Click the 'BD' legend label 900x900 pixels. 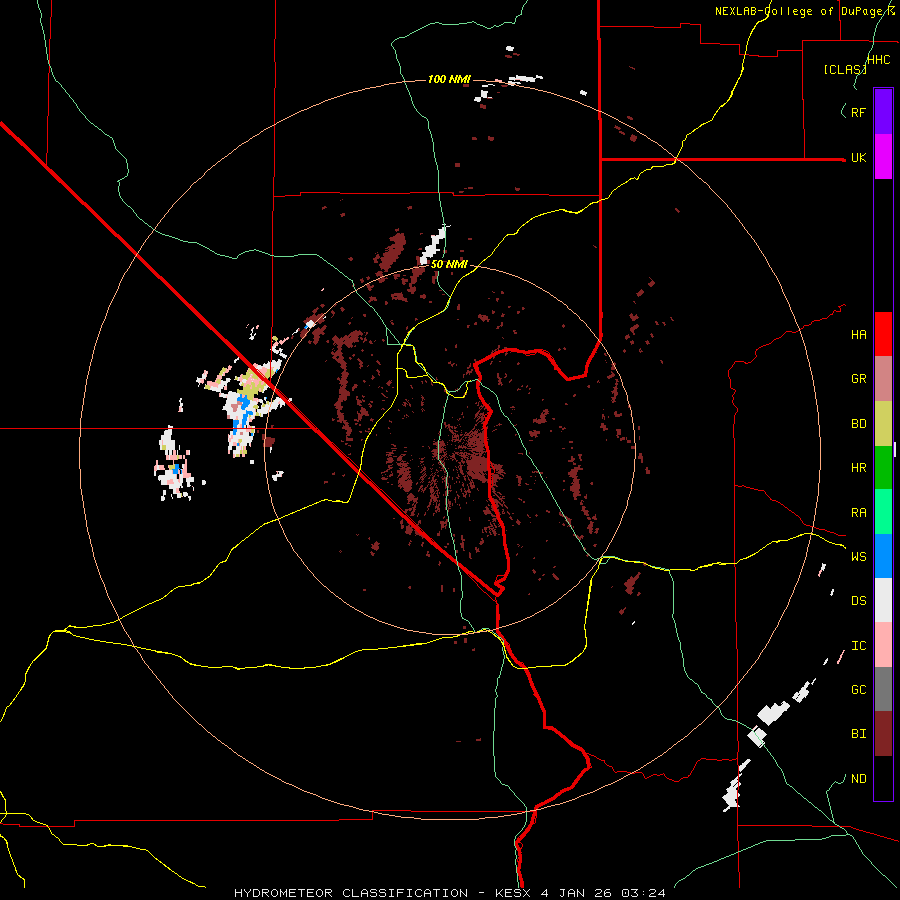click(858, 424)
